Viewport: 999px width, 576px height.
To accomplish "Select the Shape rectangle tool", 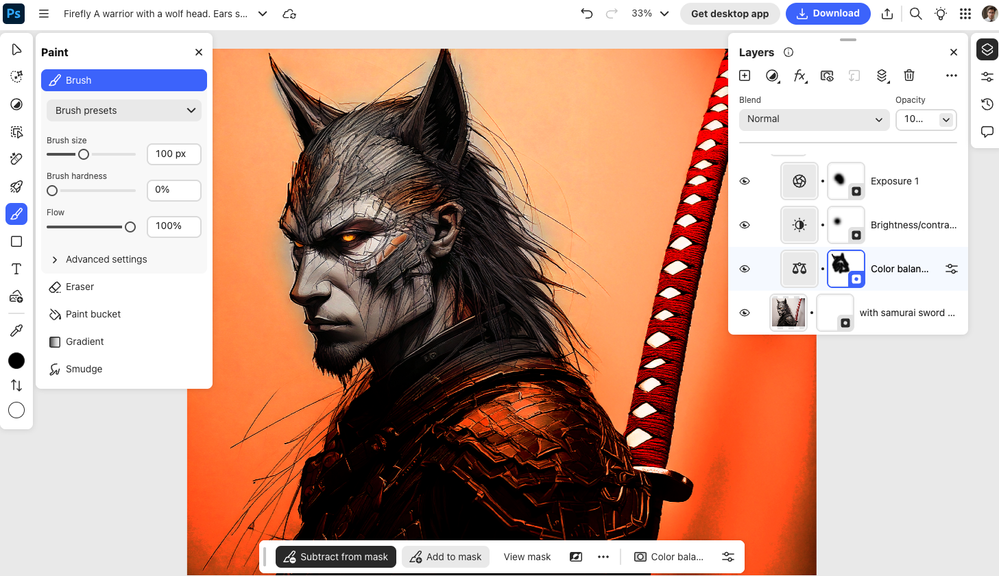I will 17,241.
